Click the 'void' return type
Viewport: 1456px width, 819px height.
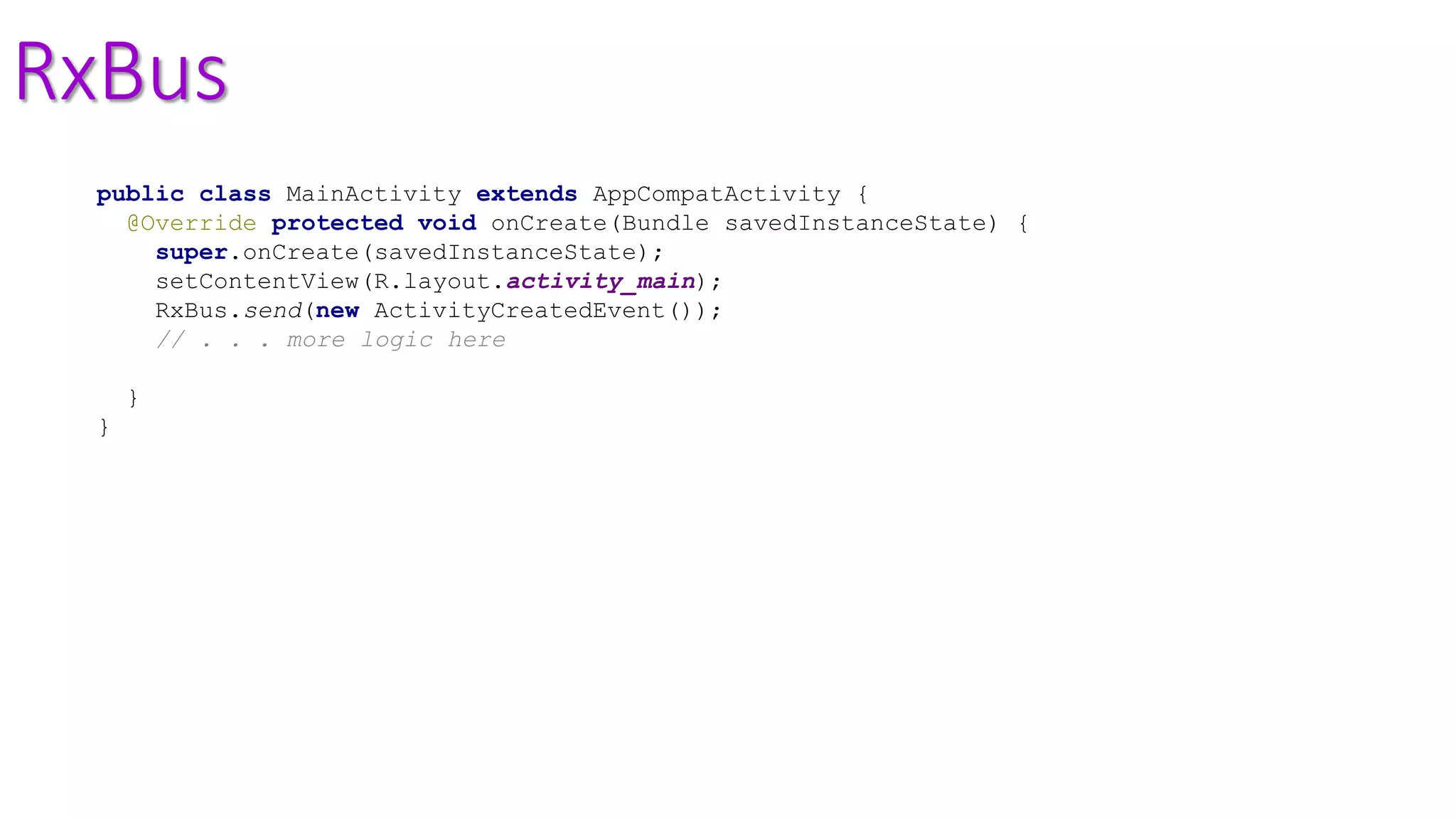(446, 223)
